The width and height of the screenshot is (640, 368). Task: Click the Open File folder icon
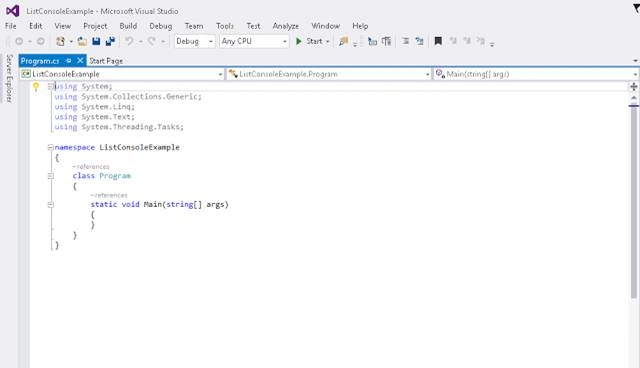point(82,41)
